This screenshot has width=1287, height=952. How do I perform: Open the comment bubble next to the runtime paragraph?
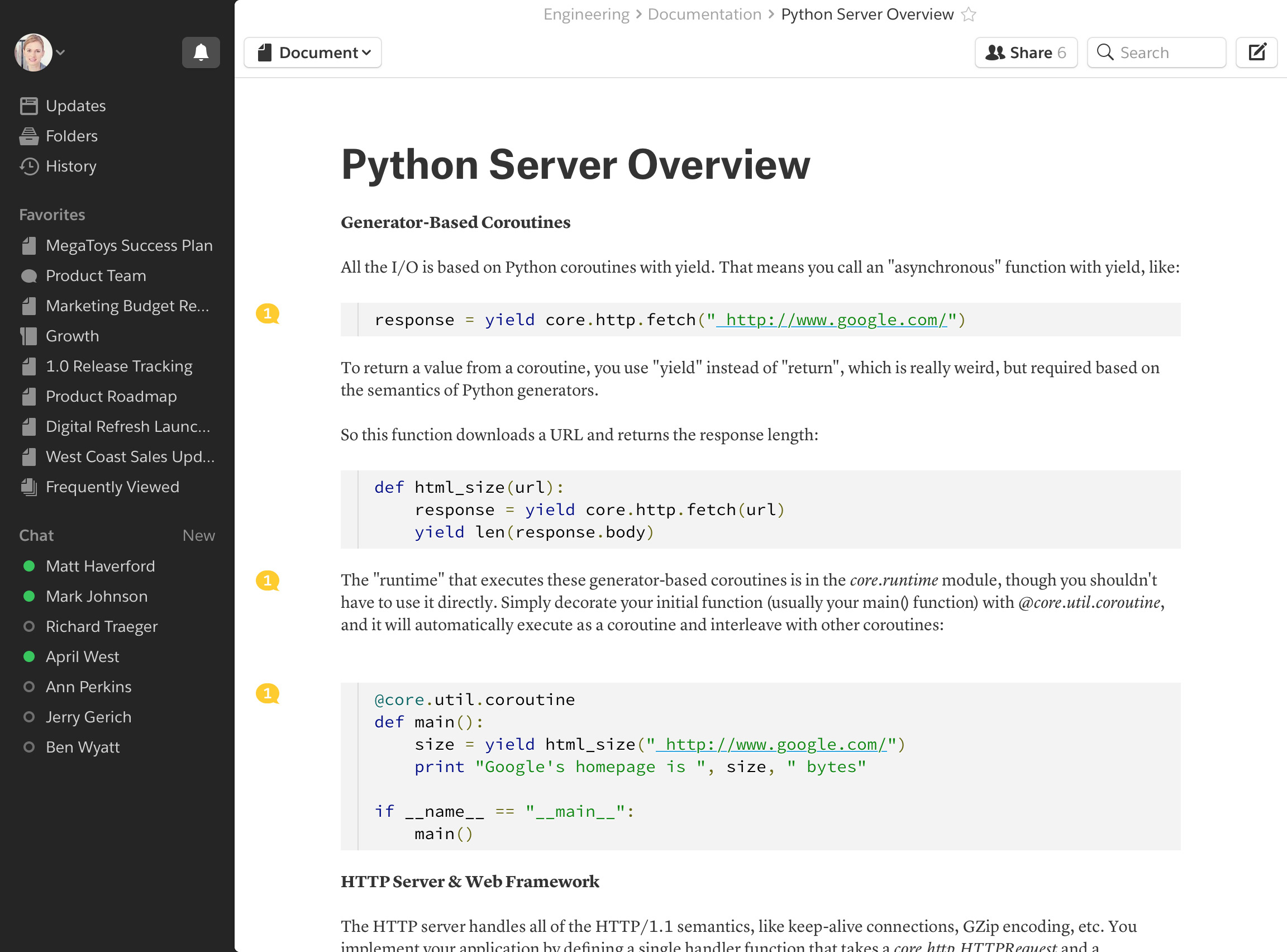tap(268, 580)
